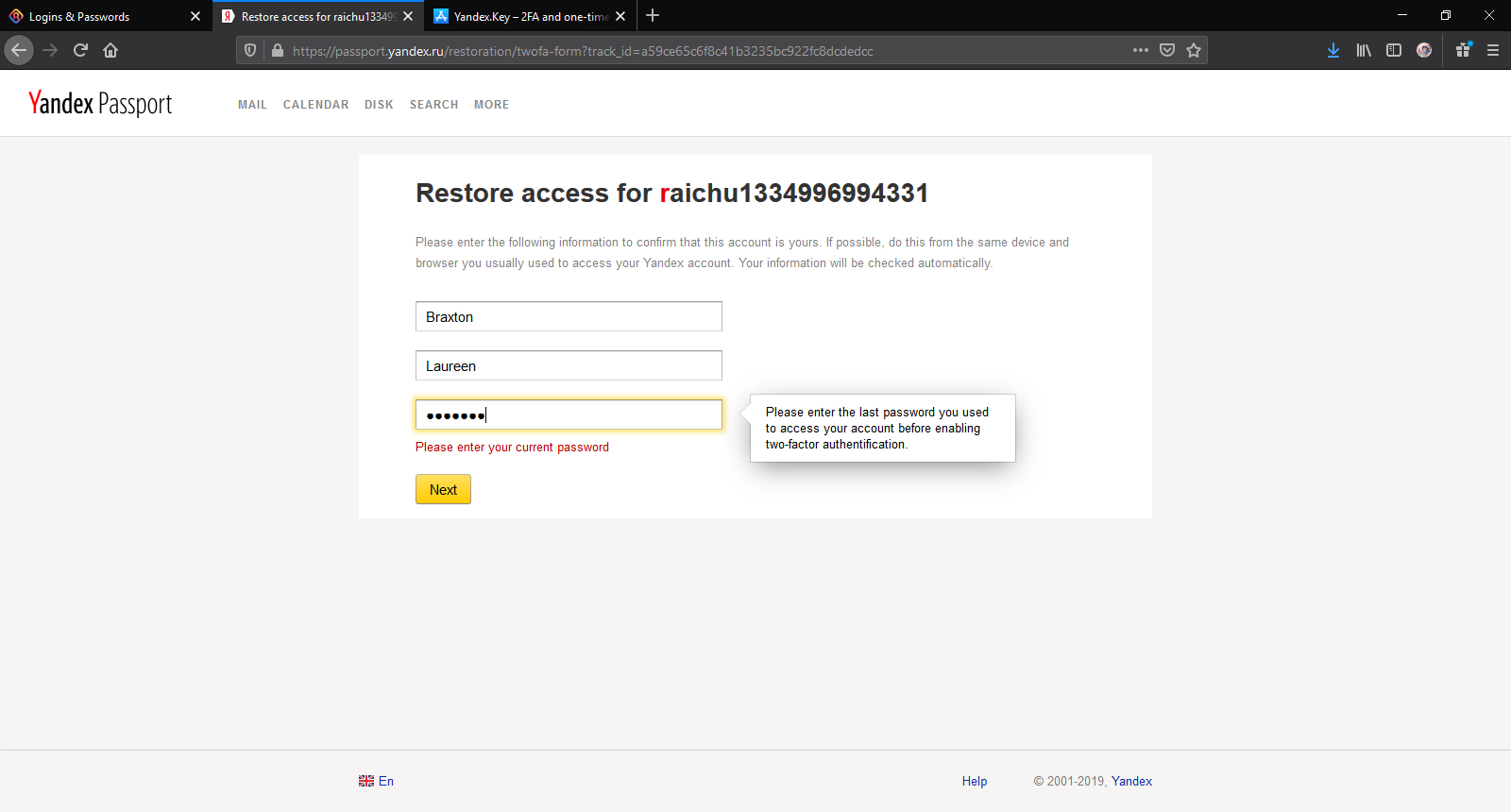Click the browser forward arrow
1511x812 pixels.
tap(51, 50)
